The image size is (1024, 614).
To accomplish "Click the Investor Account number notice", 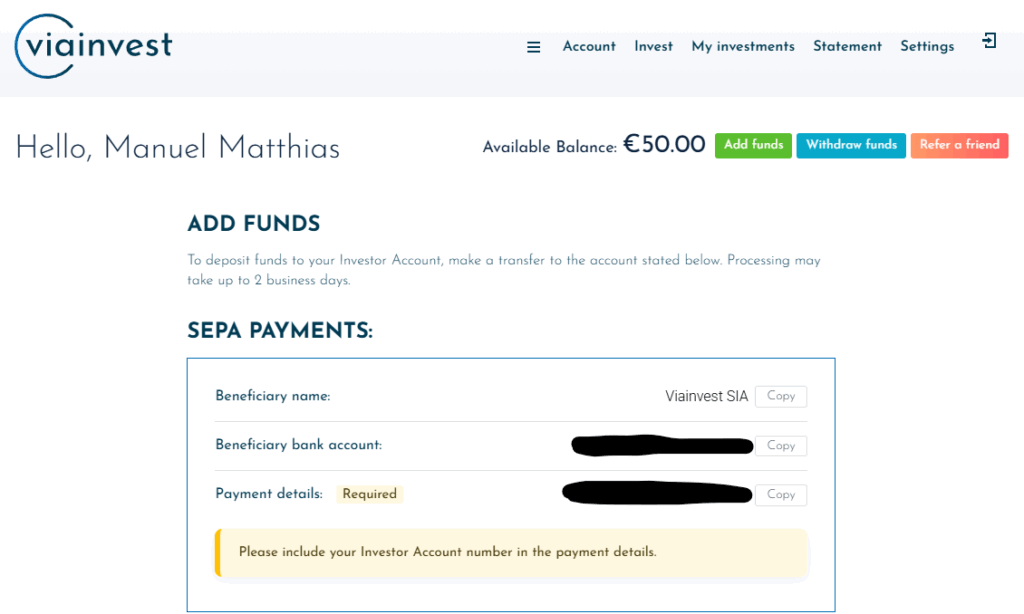I will (447, 552).
